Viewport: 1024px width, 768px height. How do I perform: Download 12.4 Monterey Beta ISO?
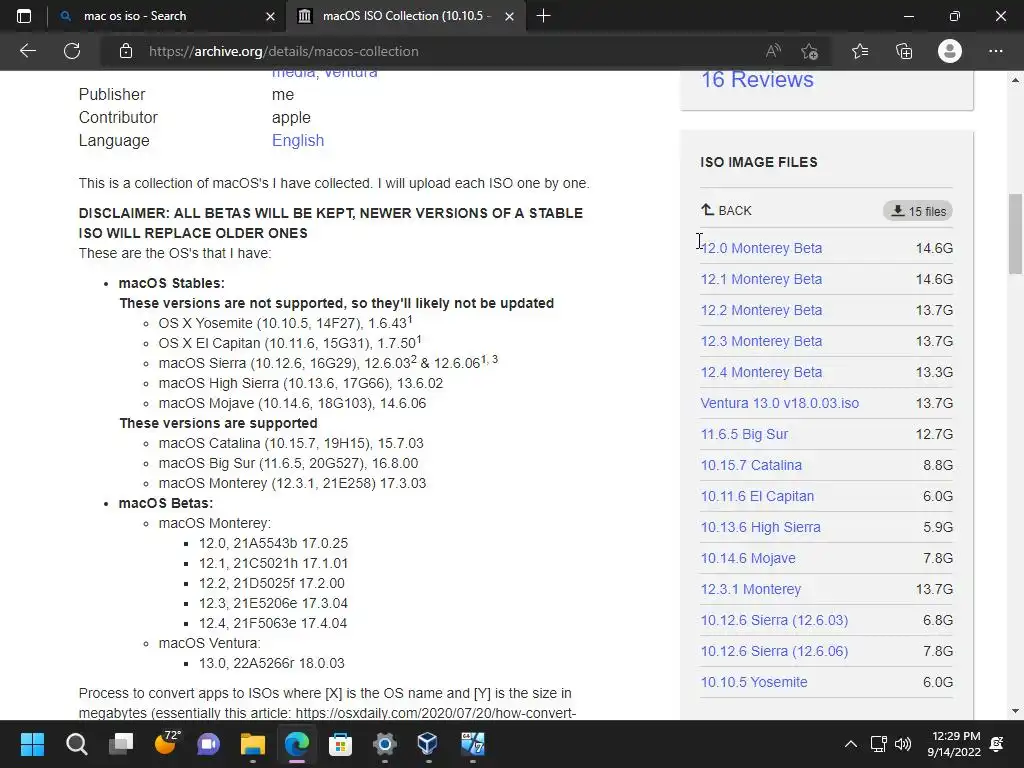point(761,372)
